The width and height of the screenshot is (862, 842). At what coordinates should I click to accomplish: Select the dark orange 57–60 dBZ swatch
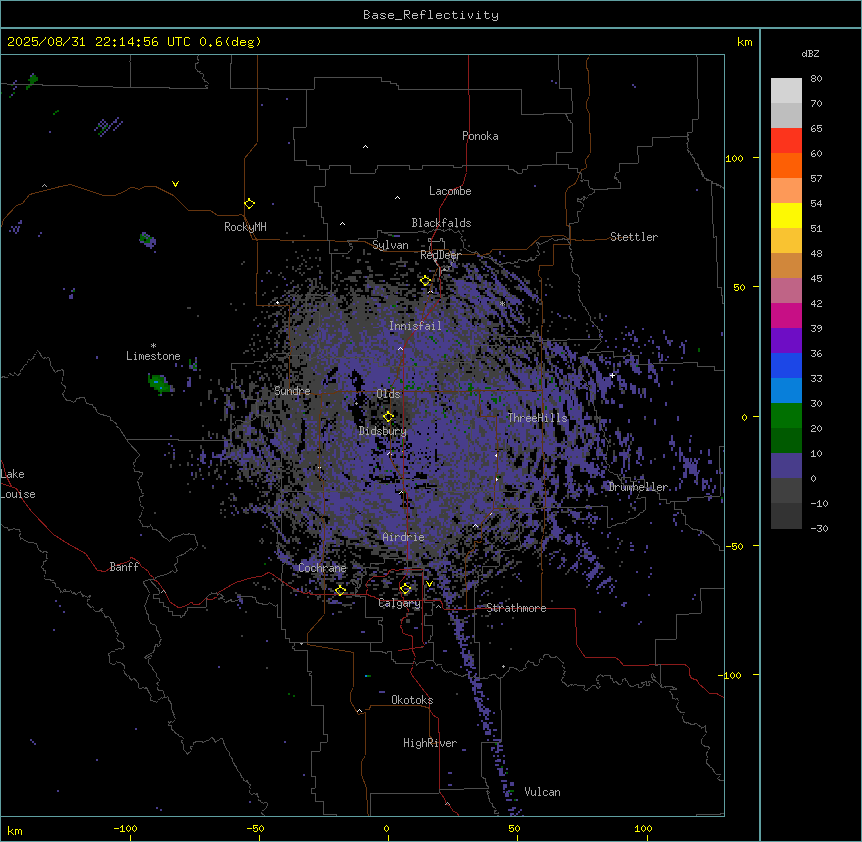786,165
